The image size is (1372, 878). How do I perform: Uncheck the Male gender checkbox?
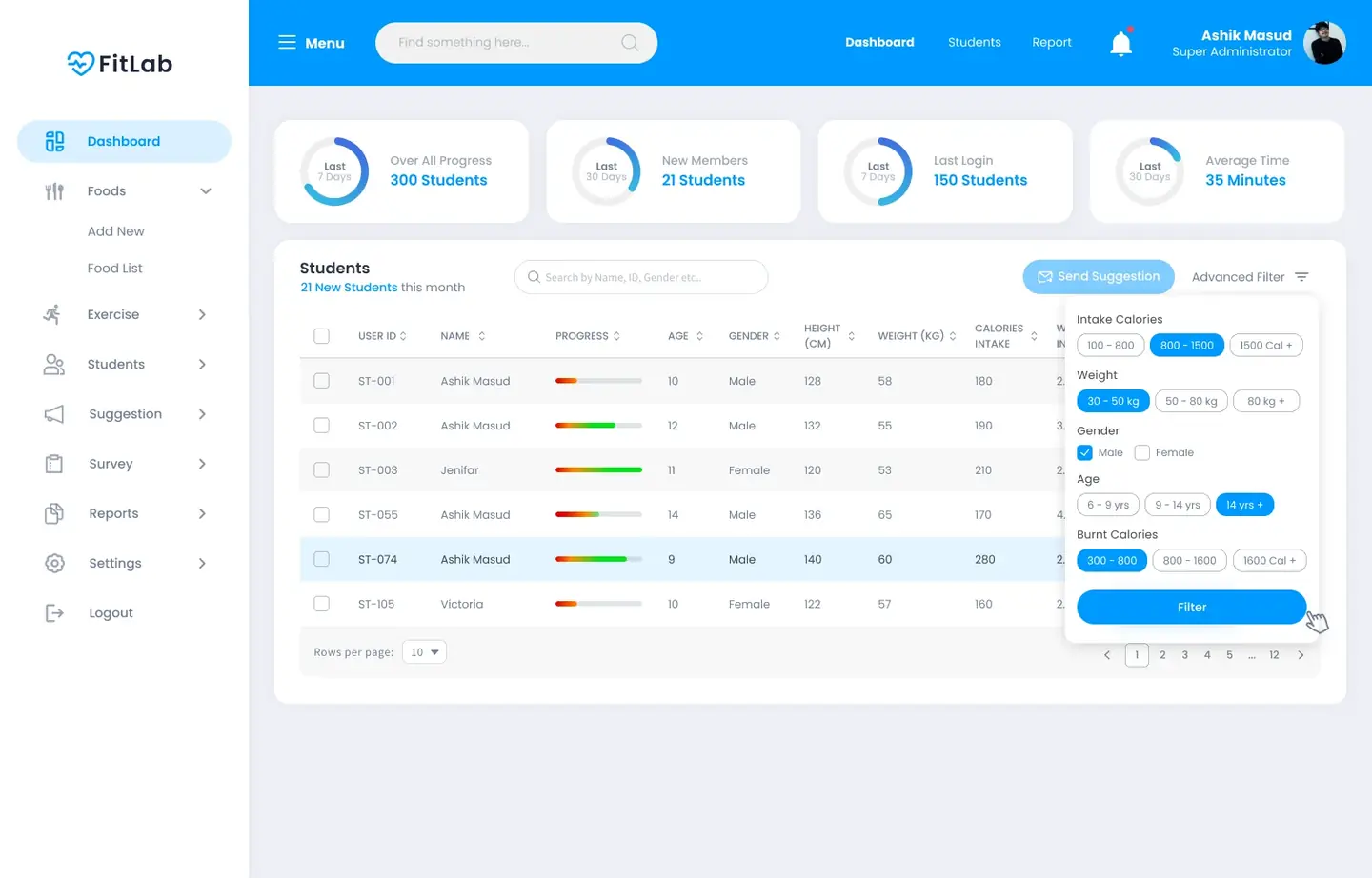pos(1084,452)
